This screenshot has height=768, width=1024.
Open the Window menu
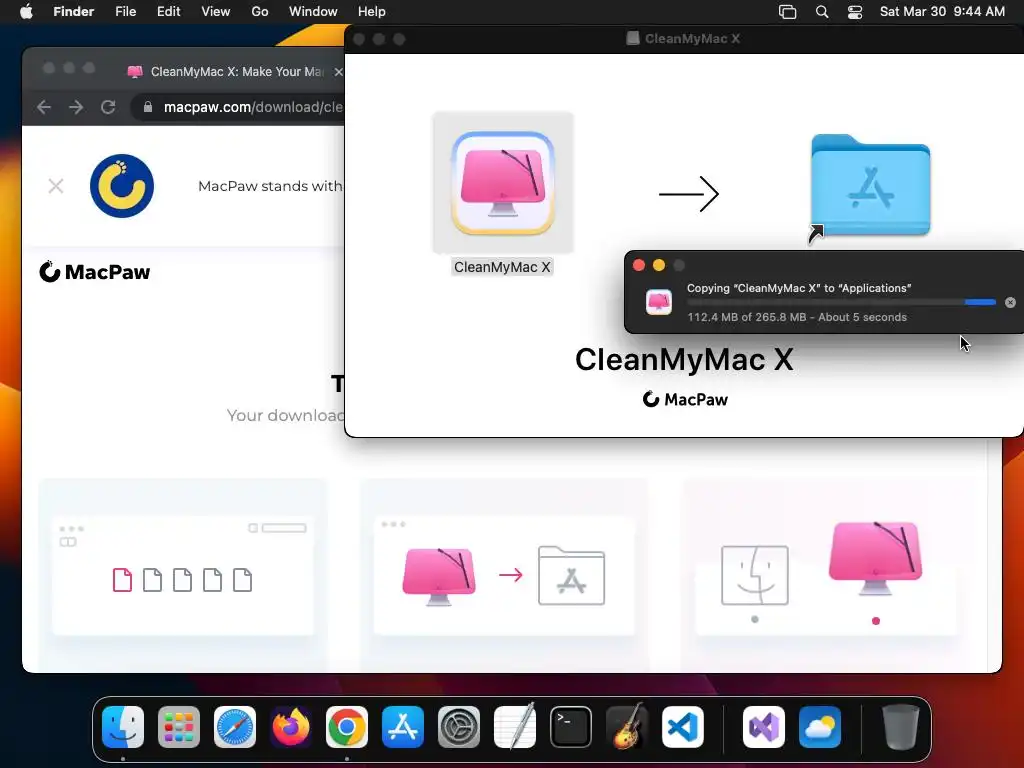coord(313,12)
